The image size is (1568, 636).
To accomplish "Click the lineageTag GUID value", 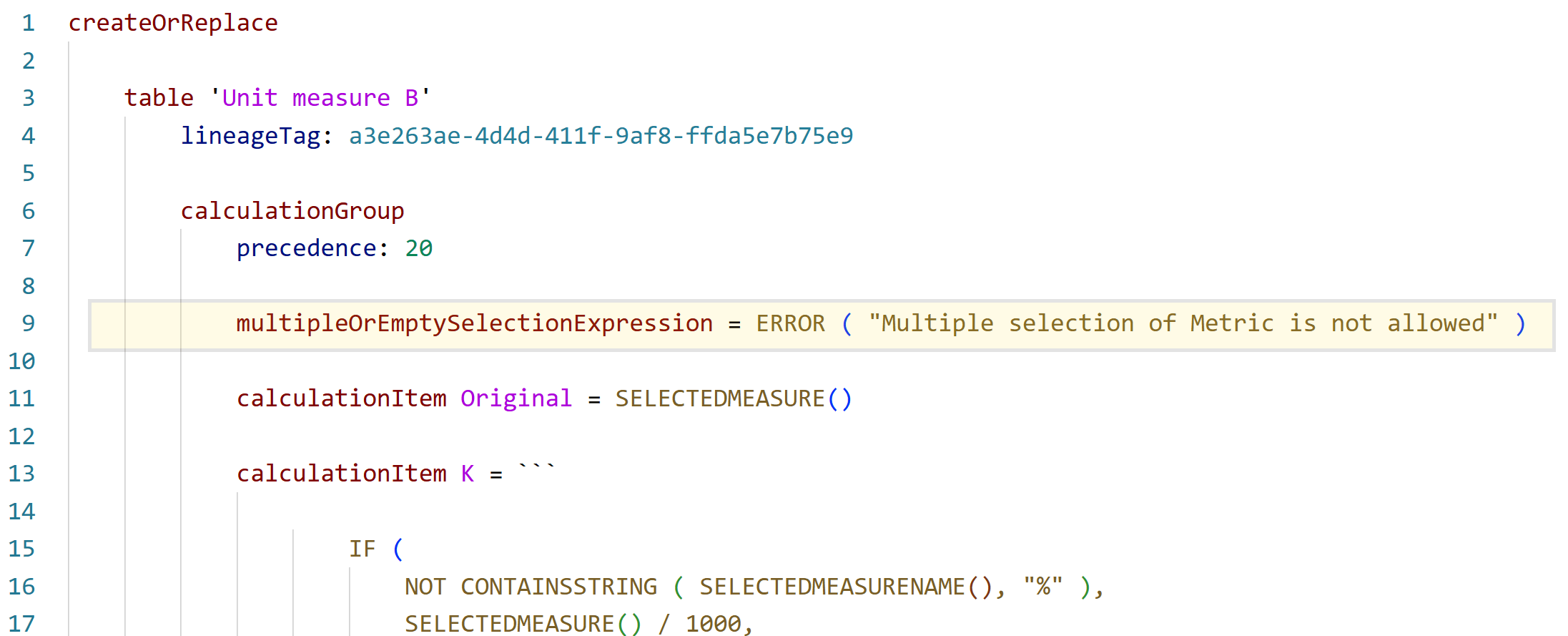I will point(601,136).
